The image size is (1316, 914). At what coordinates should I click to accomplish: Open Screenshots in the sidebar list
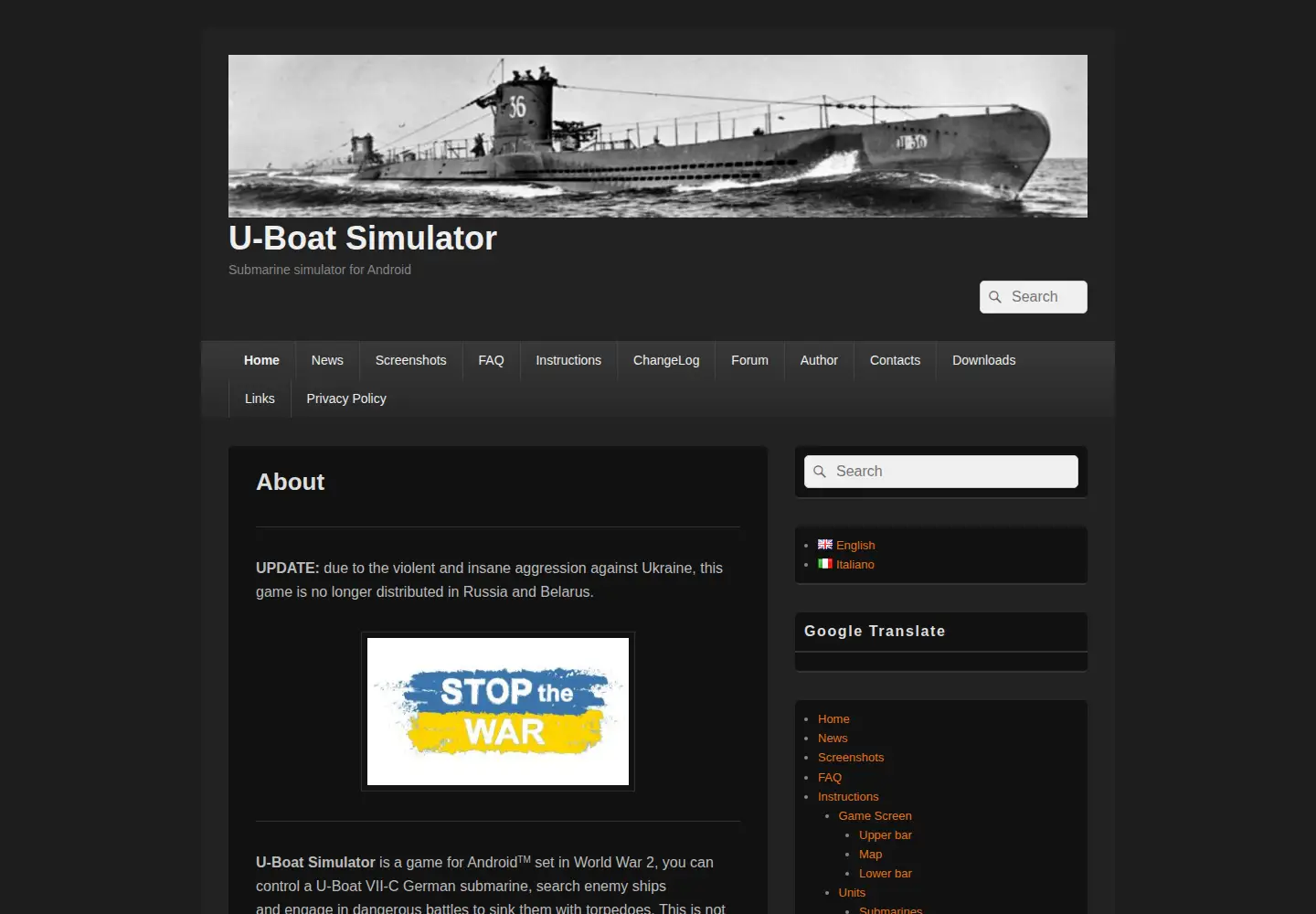(x=851, y=757)
